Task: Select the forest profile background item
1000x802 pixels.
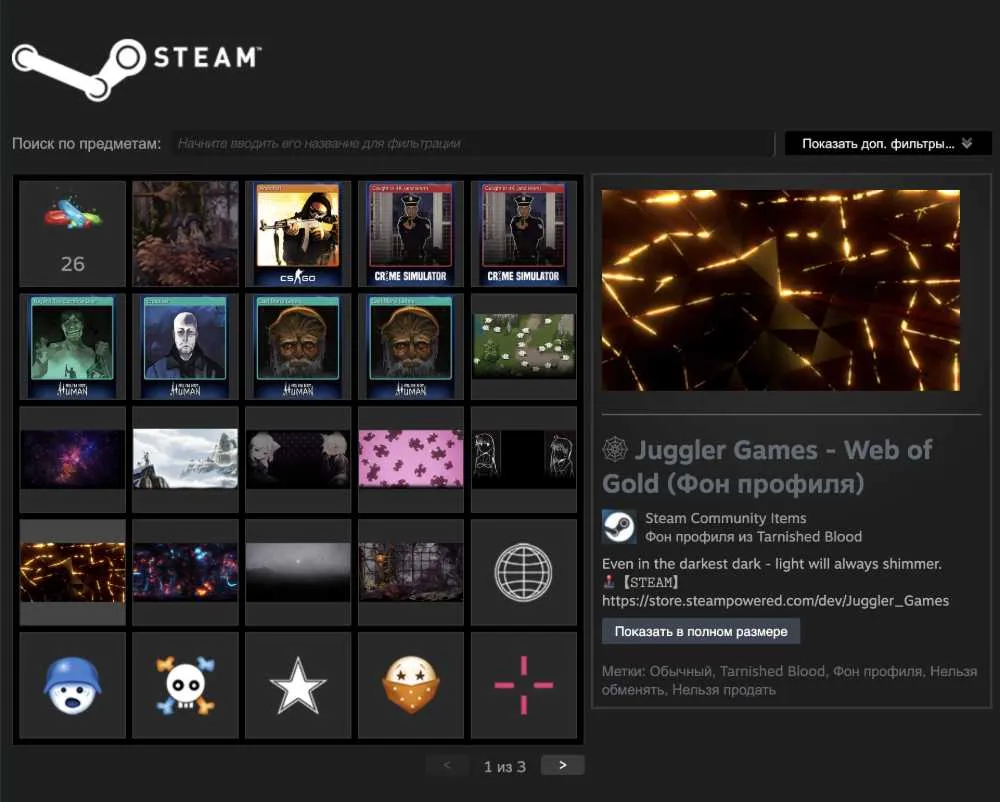Action: tap(185, 233)
